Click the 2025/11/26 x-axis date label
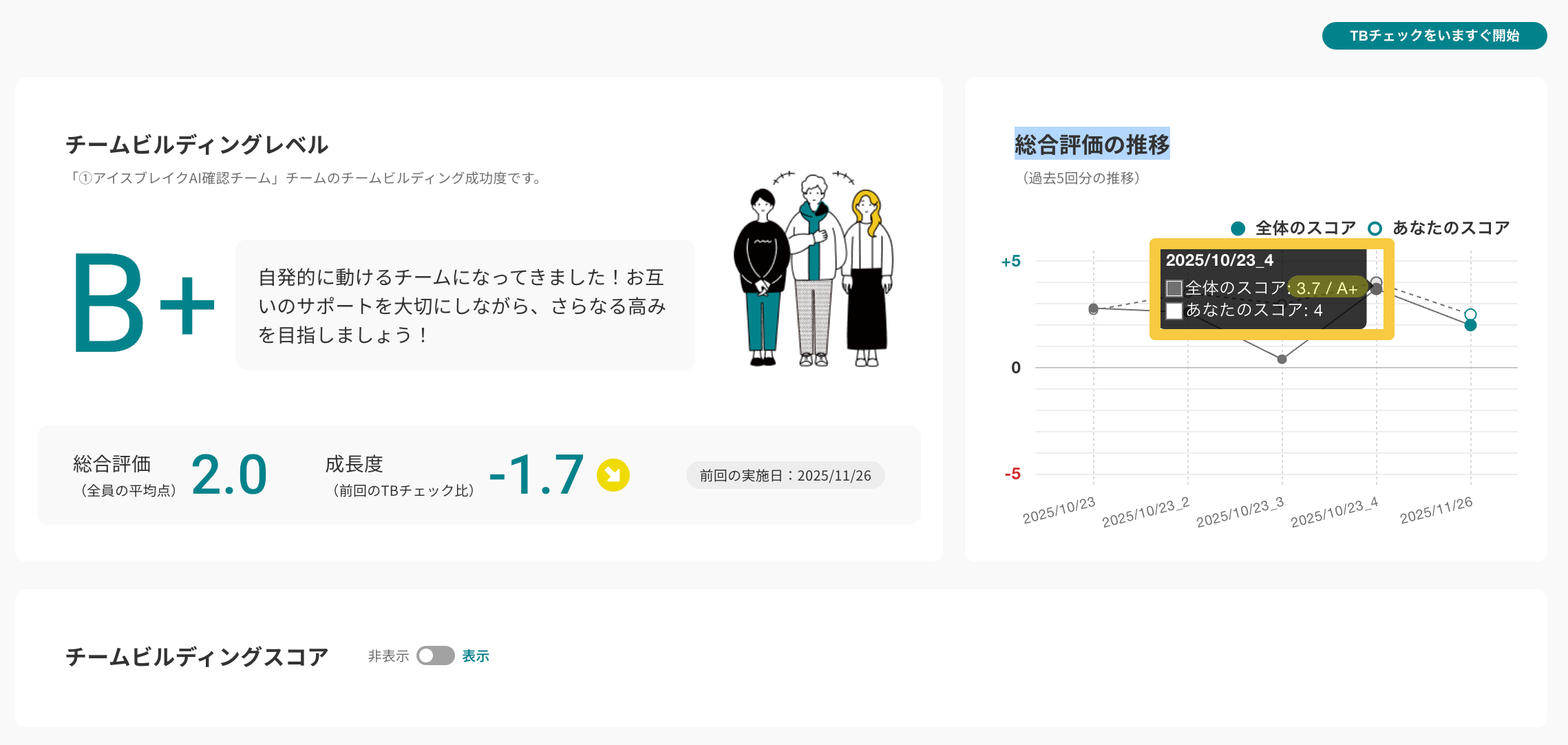The height and width of the screenshot is (745, 1568). click(1436, 511)
